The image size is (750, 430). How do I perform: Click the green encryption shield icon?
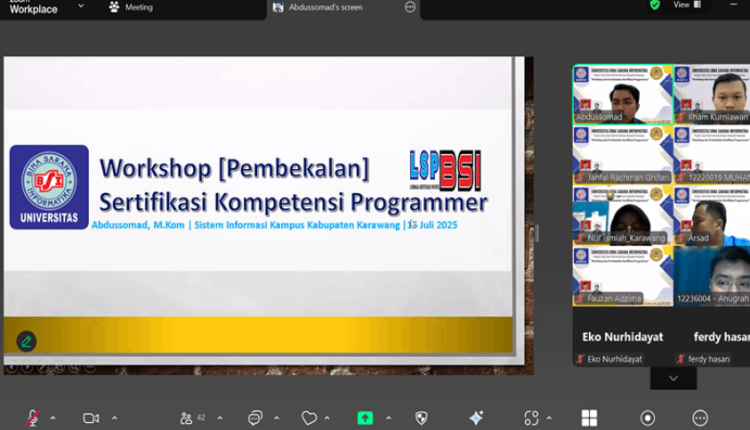coord(655,5)
